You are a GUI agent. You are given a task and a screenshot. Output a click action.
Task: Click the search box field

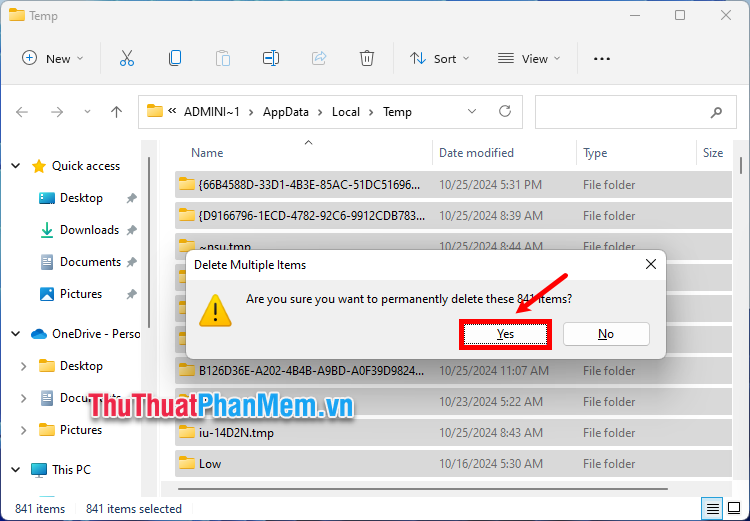coord(636,112)
